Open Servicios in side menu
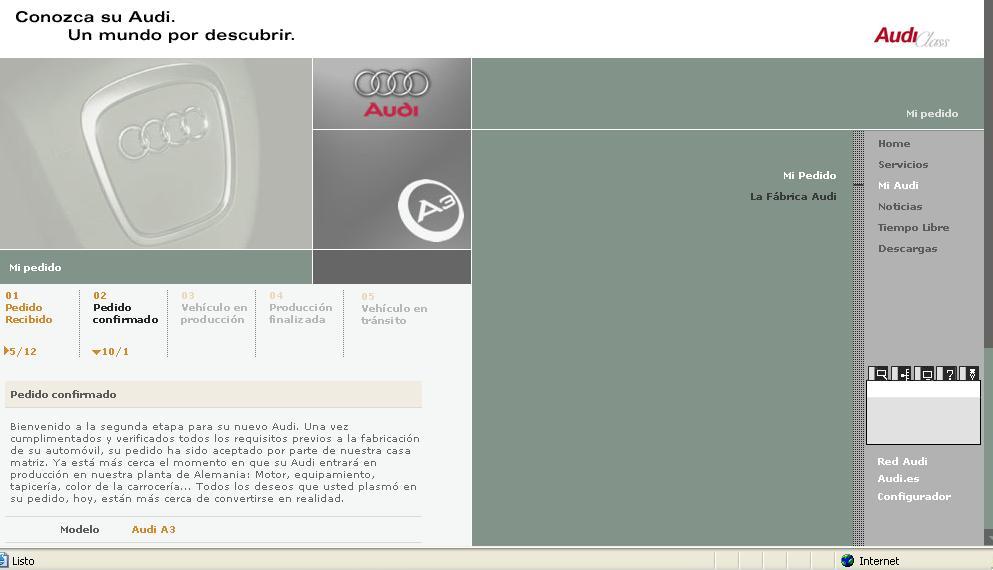Screen dimensions: 993x570 903,165
